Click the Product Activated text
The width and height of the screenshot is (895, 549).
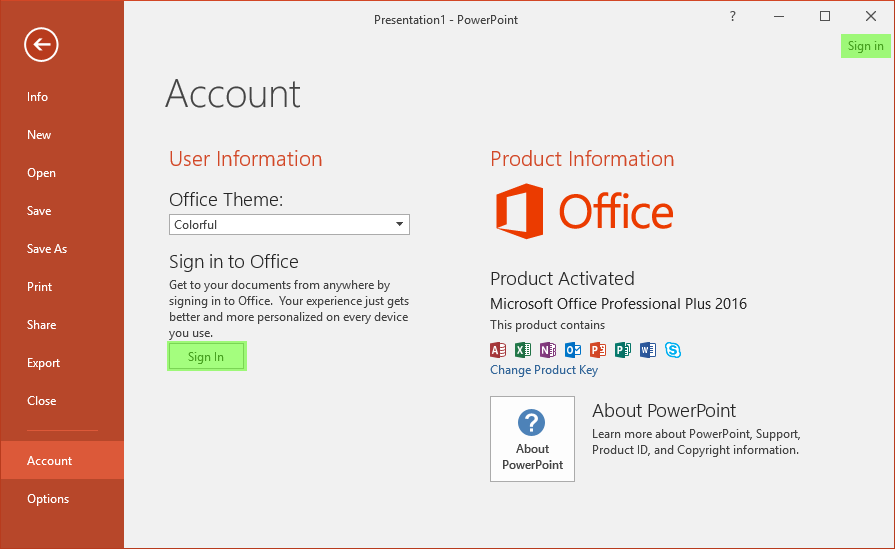coord(562,278)
